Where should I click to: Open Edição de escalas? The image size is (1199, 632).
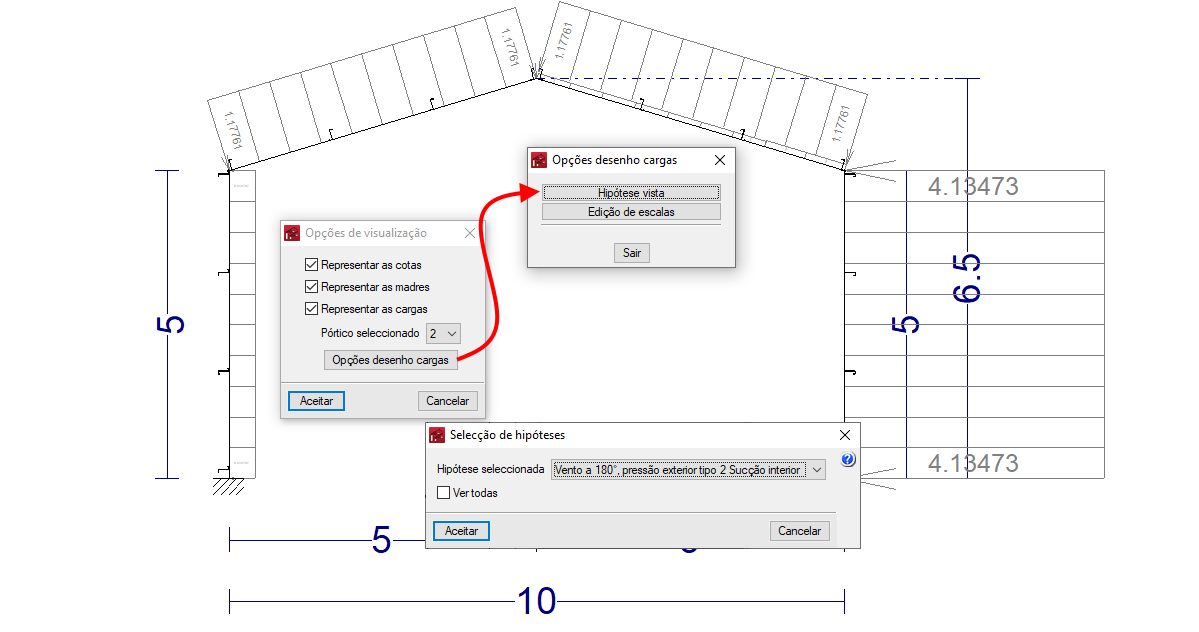pos(631,212)
